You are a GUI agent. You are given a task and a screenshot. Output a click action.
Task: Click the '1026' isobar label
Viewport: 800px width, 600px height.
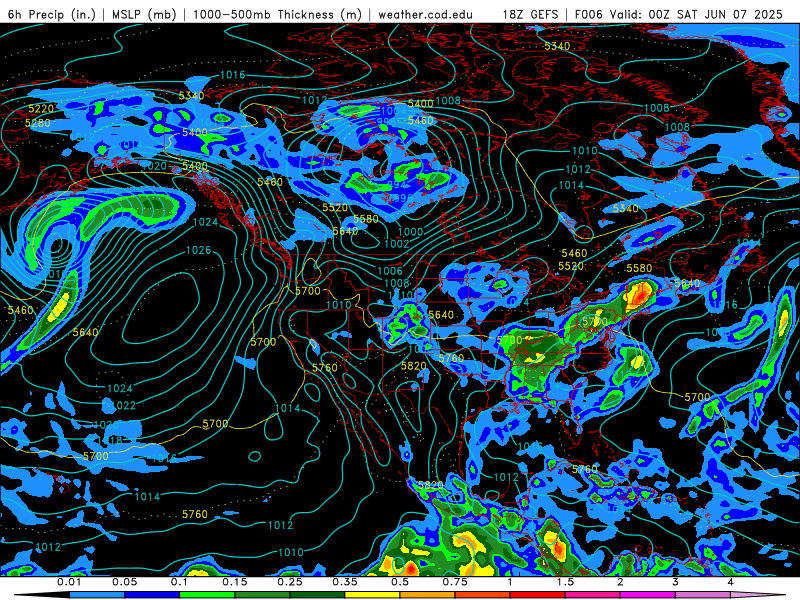[x=198, y=250]
